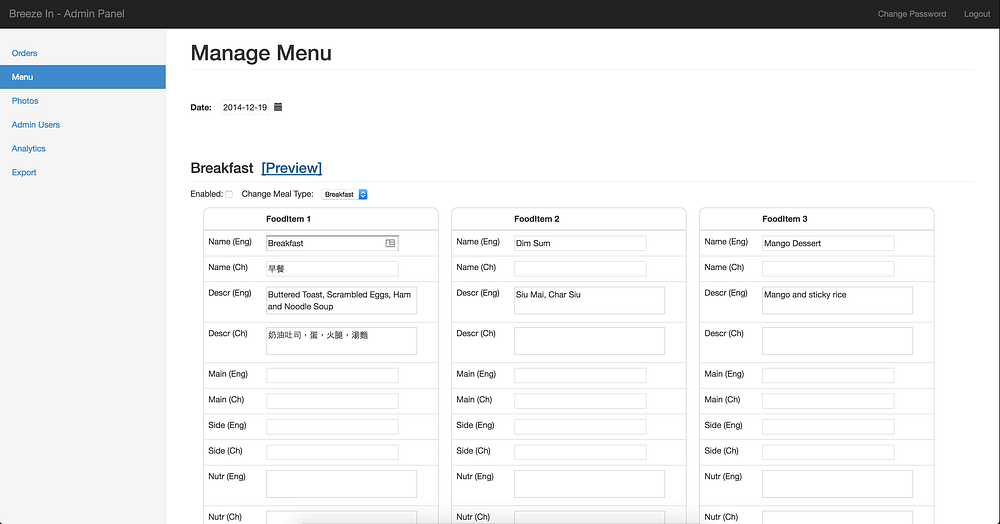
Task: Click the Change Password link
Action: tap(912, 14)
